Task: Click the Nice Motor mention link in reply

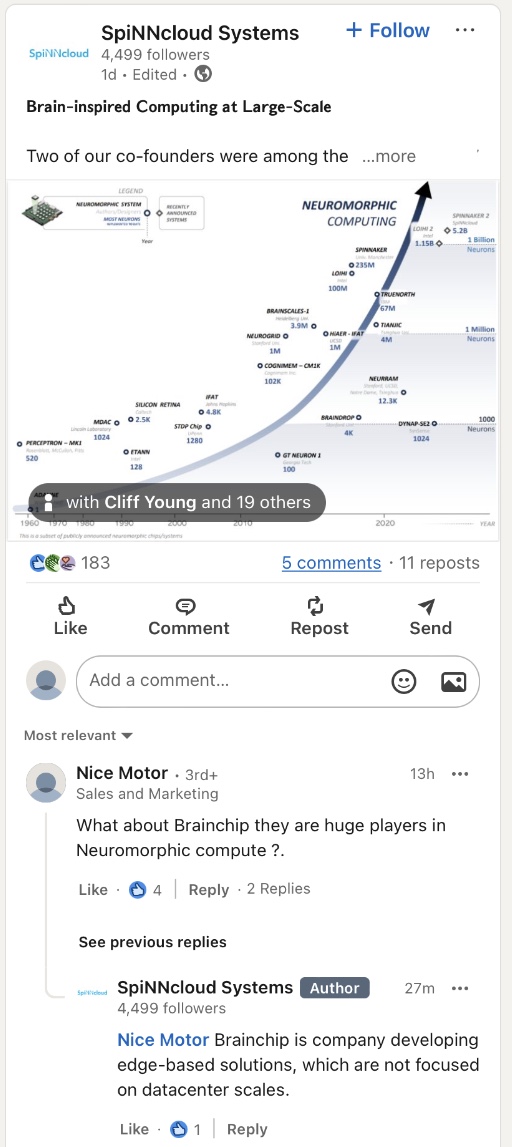Action: [x=163, y=1039]
